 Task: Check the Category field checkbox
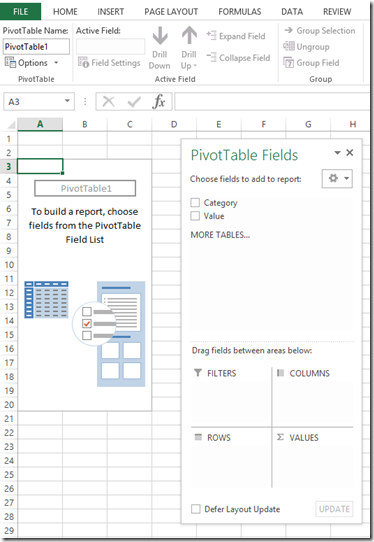pyautogui.click(x=195, y=202)
